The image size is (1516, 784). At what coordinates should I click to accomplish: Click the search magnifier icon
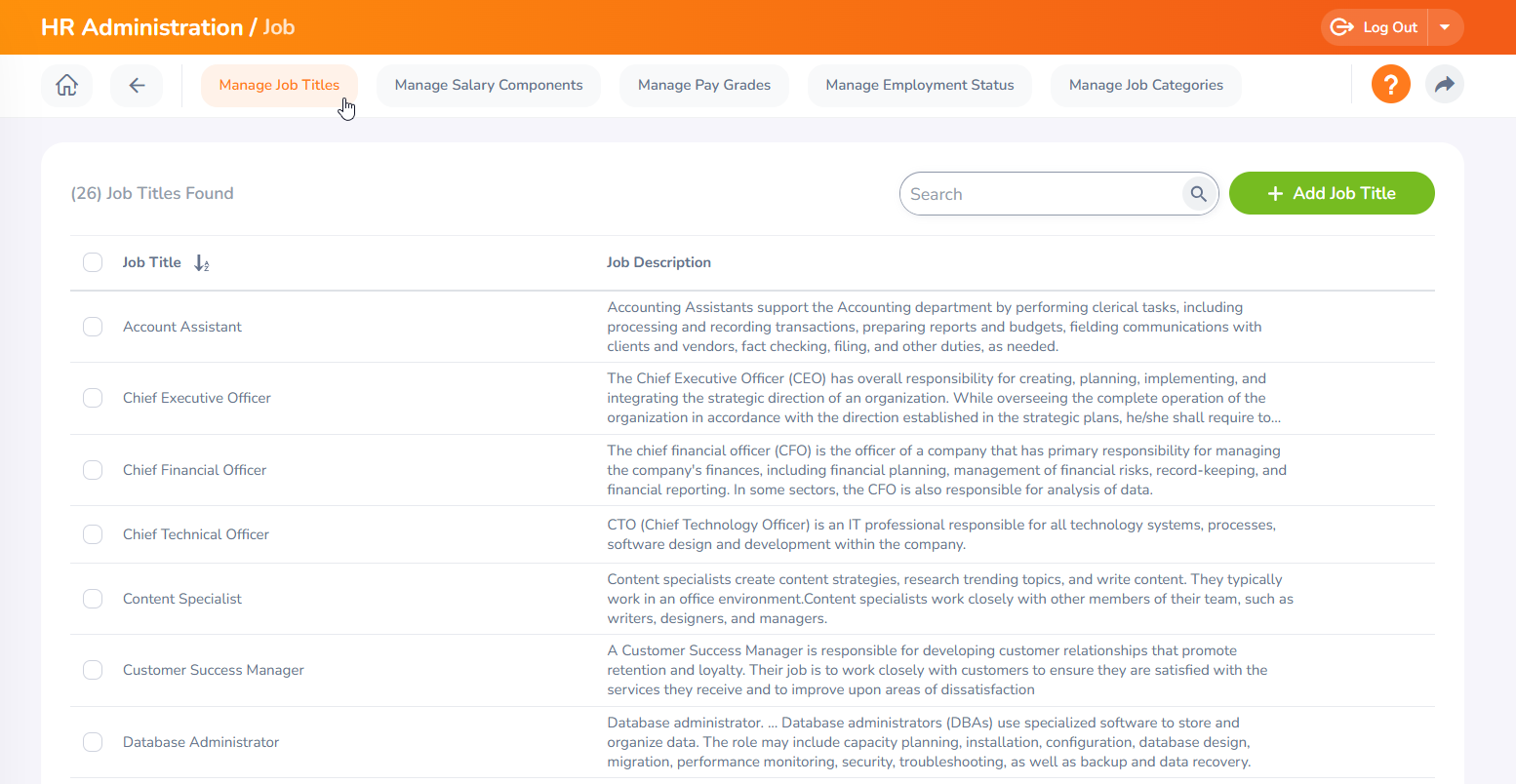1199,194
